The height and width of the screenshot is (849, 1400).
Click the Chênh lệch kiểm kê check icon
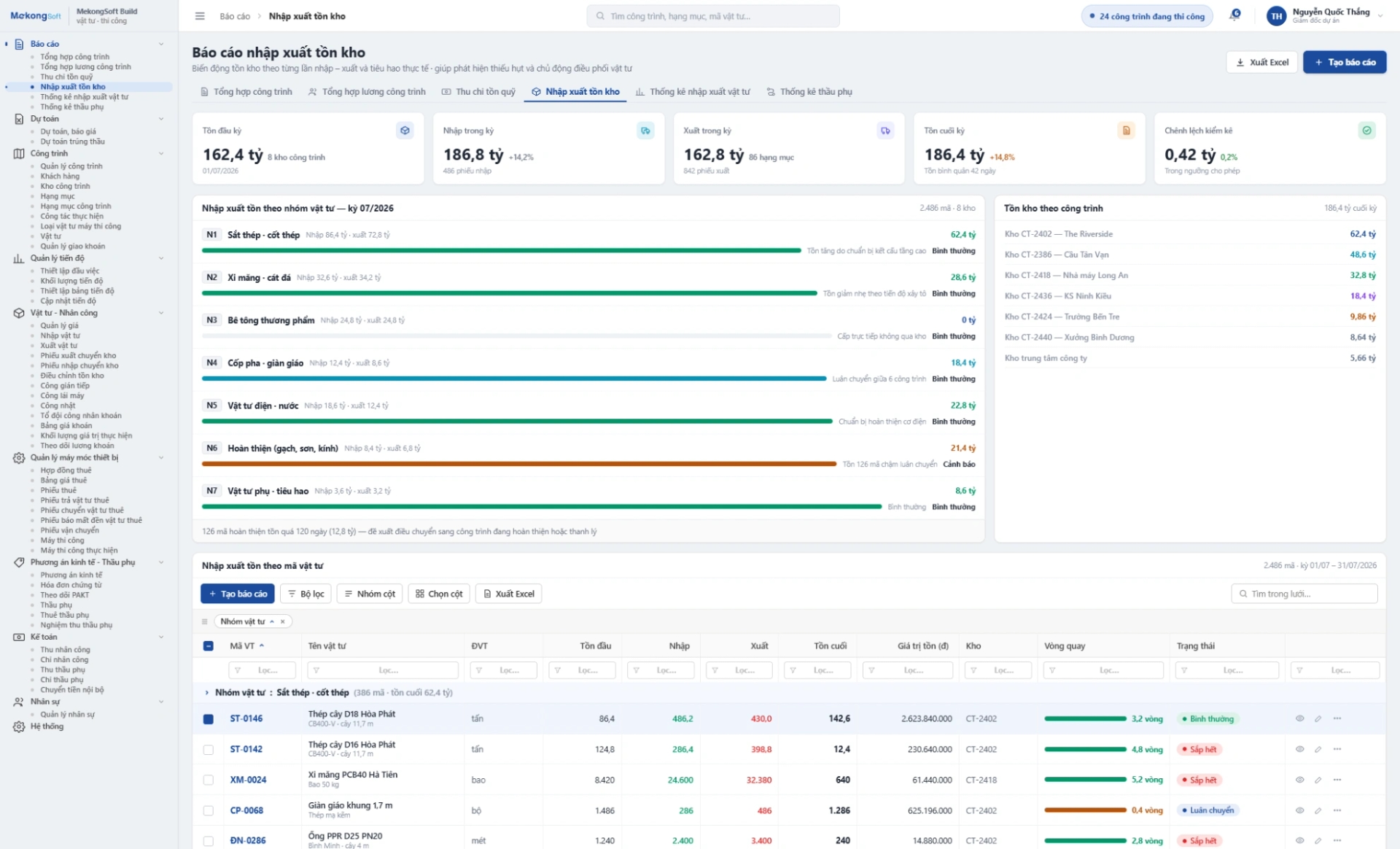[1367, 131]
